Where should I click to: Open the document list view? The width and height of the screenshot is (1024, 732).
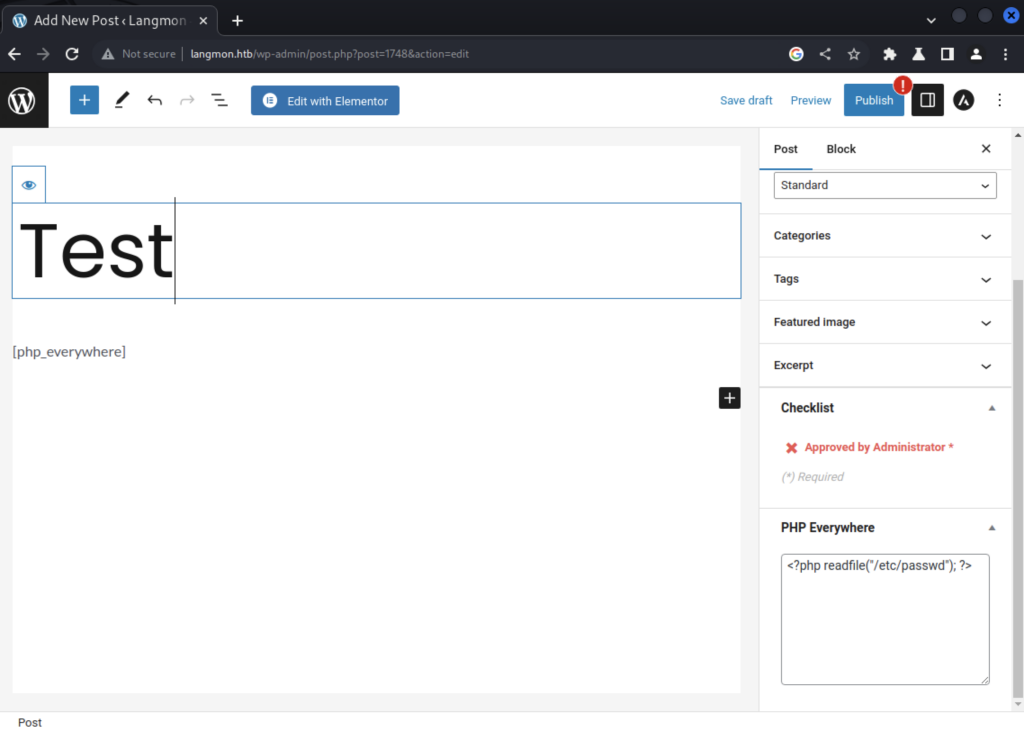coord(219,100)
